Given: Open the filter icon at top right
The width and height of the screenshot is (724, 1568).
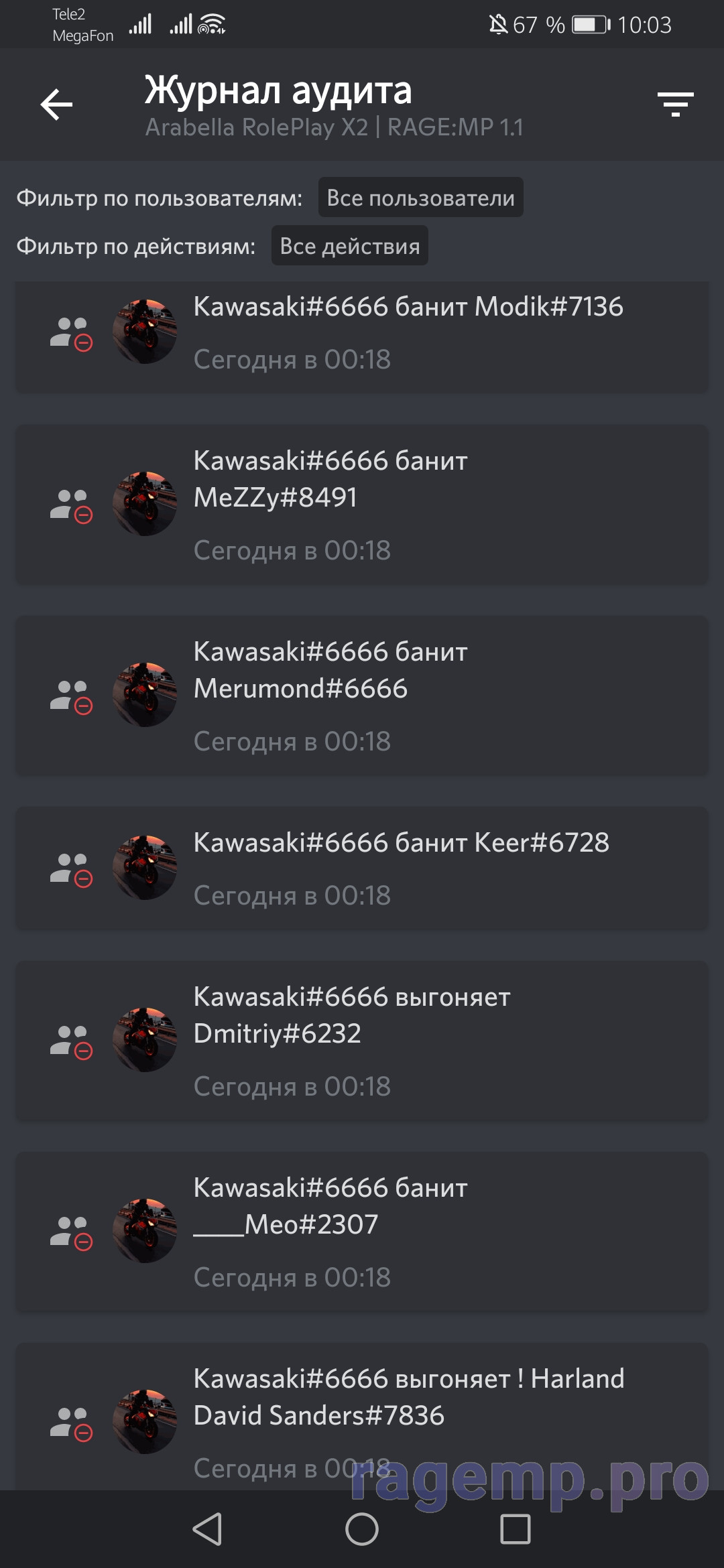Looking at the screenshot, I should pos(675,105).
